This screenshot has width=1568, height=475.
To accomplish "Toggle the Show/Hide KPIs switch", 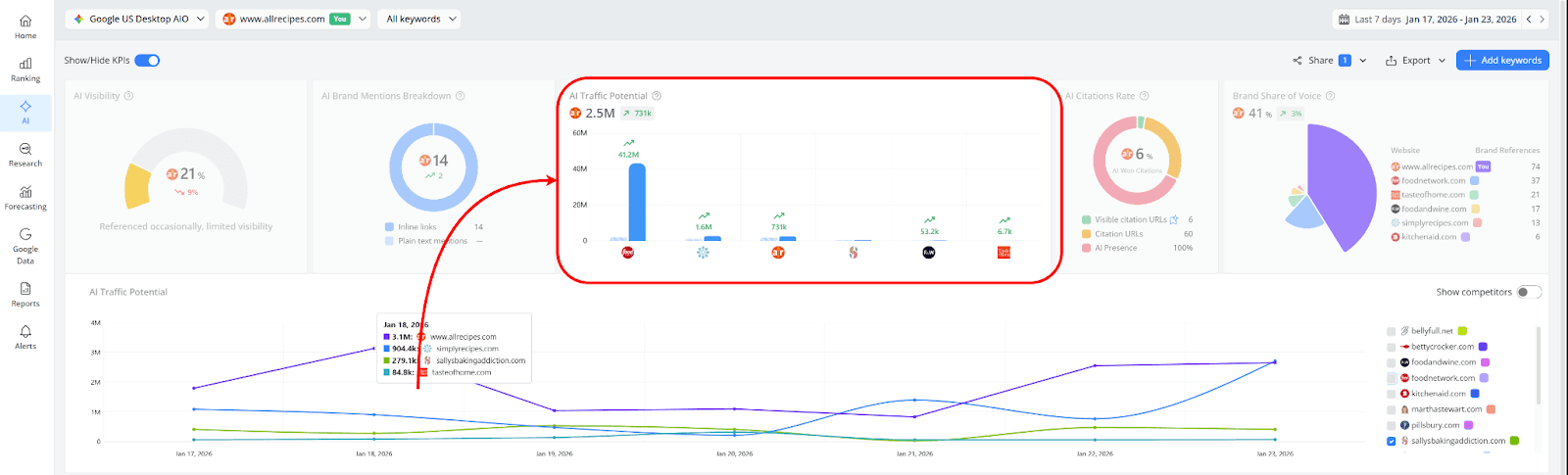I will 147,61.
